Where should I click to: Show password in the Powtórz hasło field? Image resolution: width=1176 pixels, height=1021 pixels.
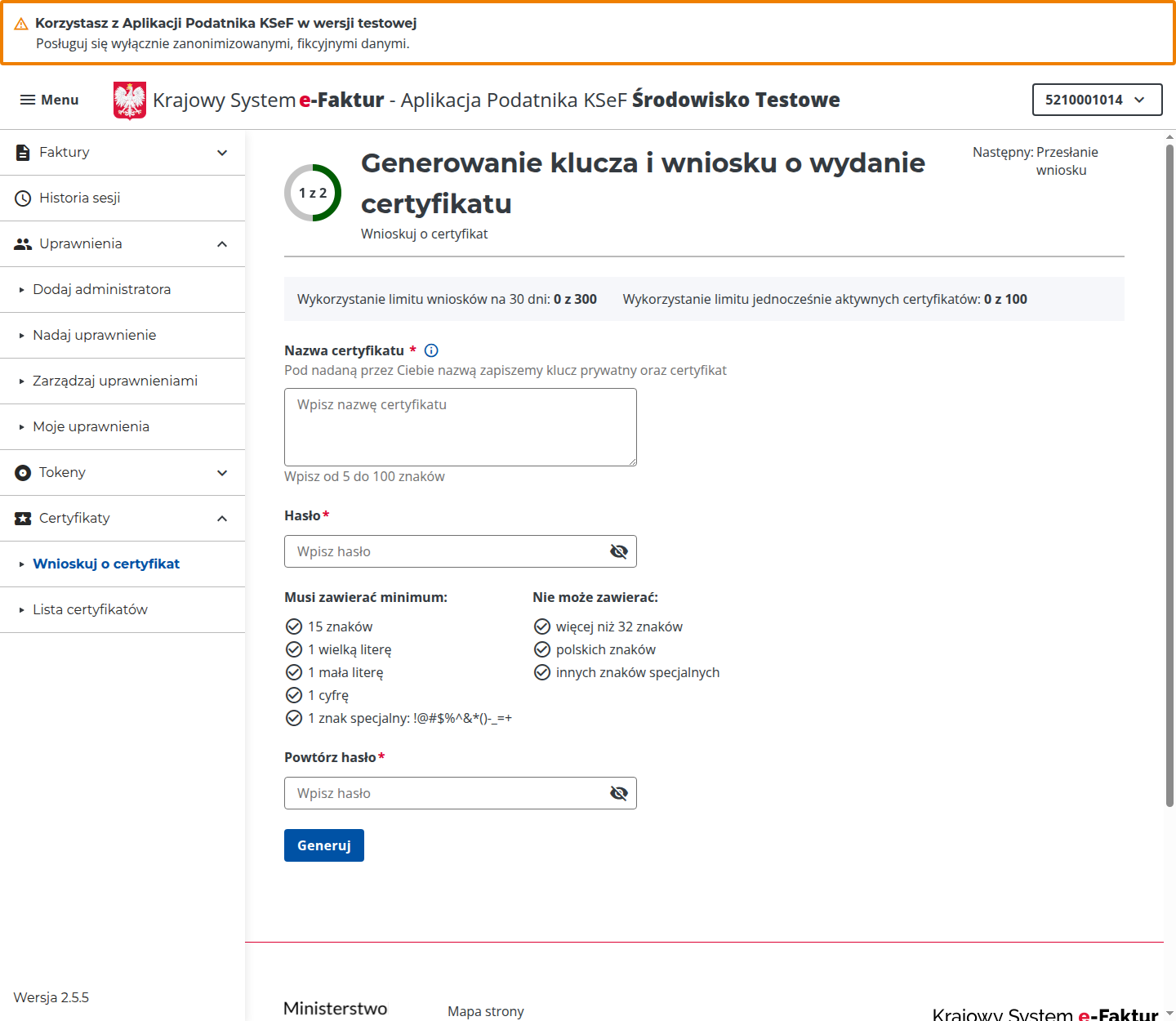(x=619, y=793)
